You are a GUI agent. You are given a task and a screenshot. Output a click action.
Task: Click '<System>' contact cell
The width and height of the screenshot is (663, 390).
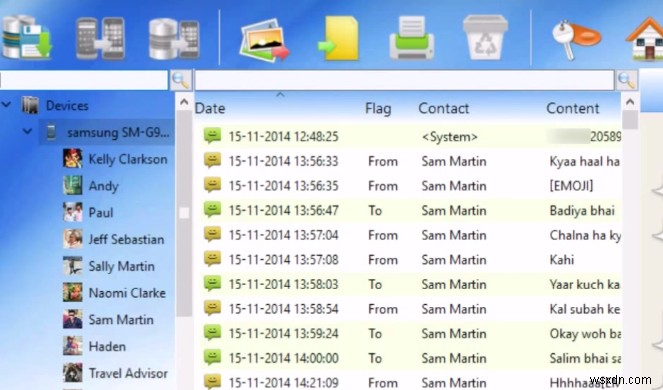point(450,137)
